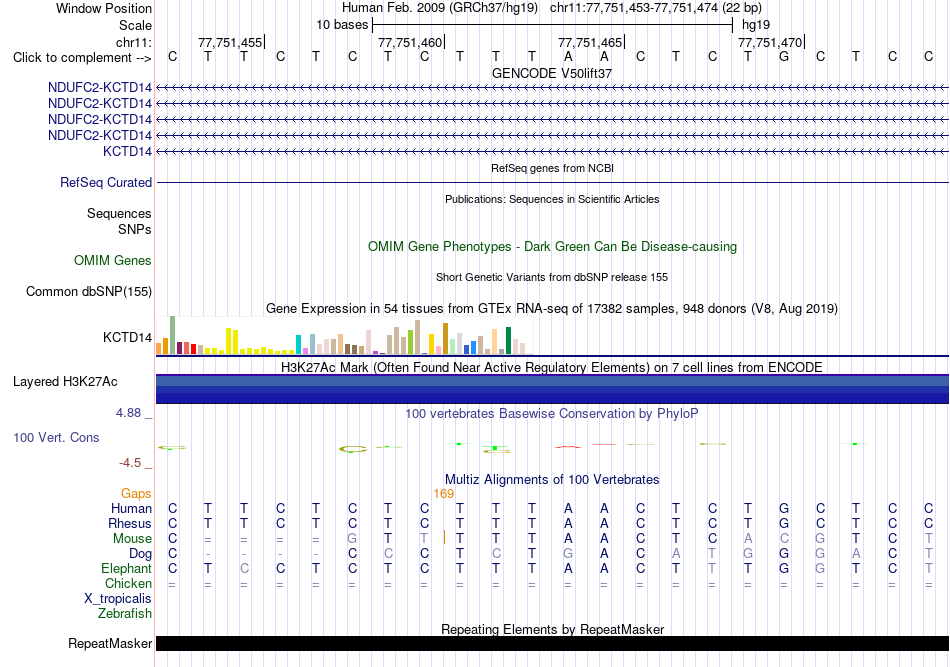Click the 'chr11:' ruler label
The image size is (950, 667).
pyautogui.click(x=134, y=42)
